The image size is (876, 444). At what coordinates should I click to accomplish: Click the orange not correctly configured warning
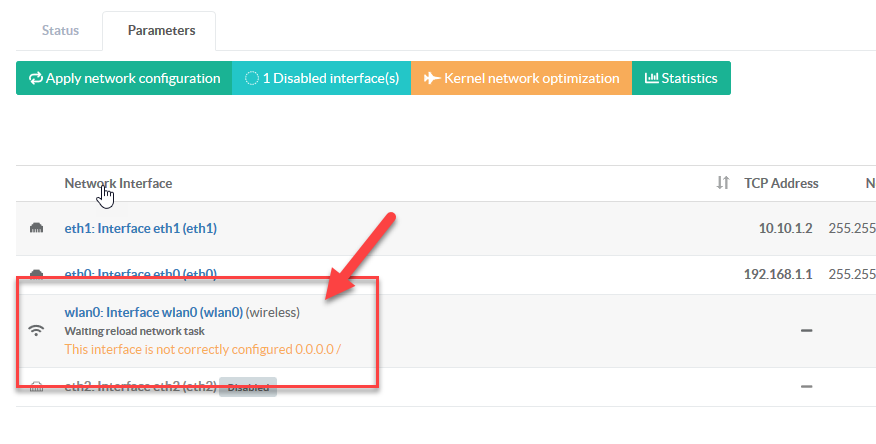[205, 349]
